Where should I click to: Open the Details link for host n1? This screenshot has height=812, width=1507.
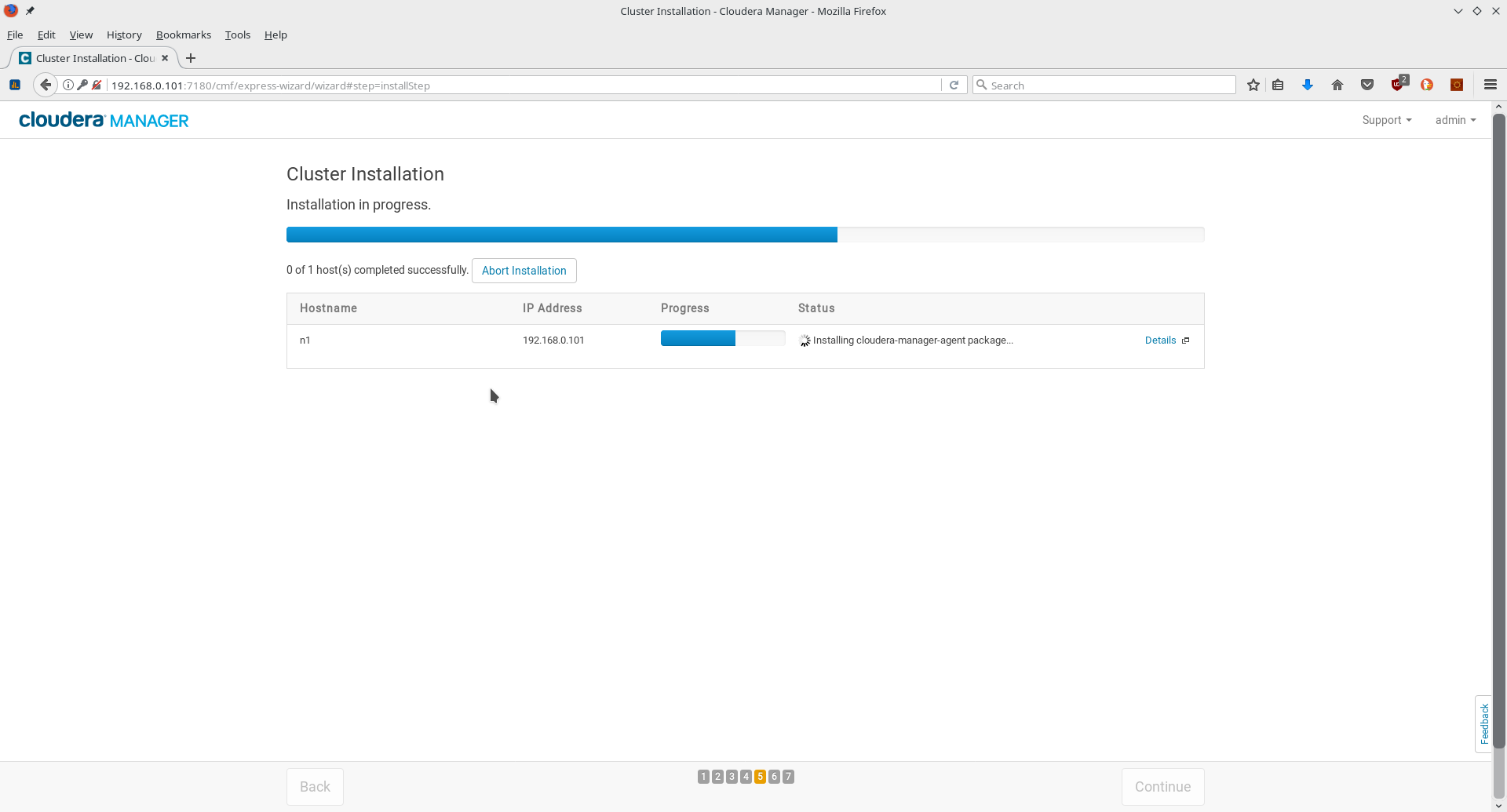[1160, 340]
